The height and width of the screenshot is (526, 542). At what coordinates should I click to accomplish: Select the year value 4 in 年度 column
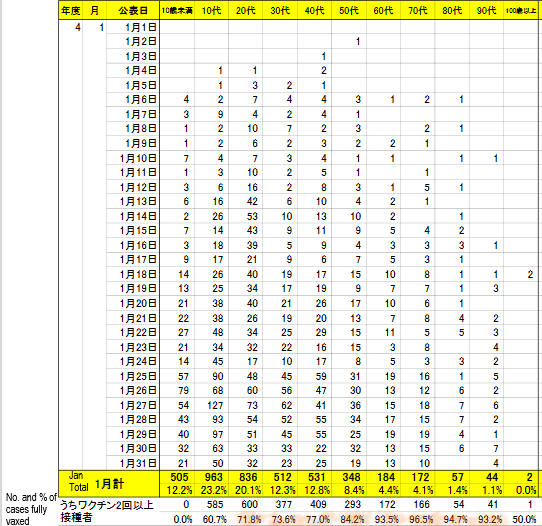[x=78, y=27]
